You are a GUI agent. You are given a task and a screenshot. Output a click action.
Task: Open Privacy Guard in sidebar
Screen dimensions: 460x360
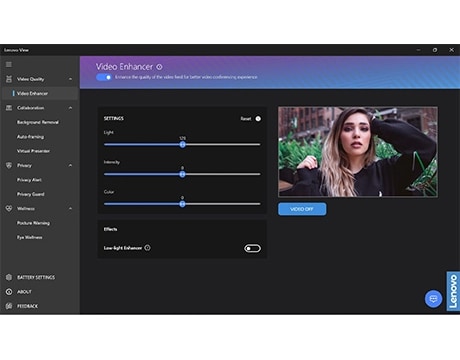[x=30, y=194]
